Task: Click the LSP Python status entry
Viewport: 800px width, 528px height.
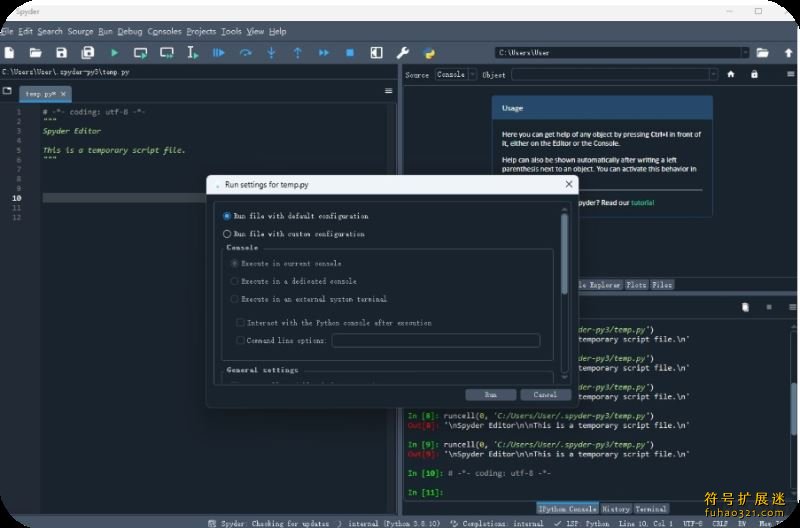Action: [582, 523]
